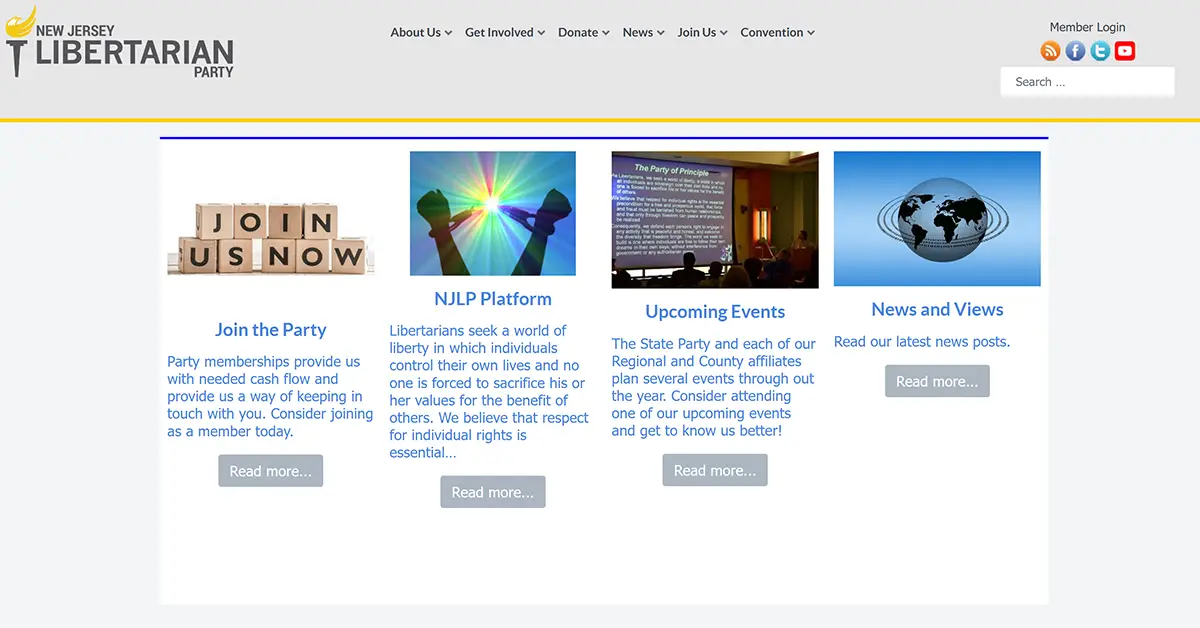Open the Upcoming Events heading link
1200x628 pixels.
(715, 311)
